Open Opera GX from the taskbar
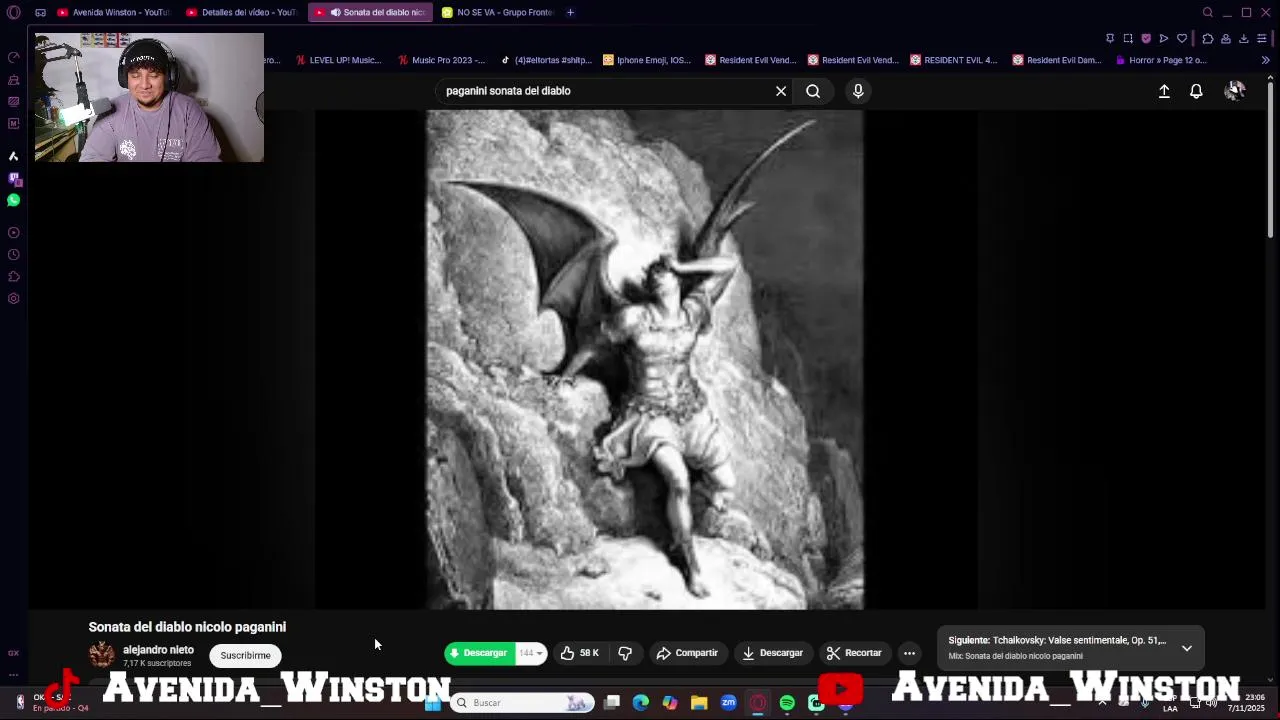This screenshot has width=1280, height=720. (758, 703)
